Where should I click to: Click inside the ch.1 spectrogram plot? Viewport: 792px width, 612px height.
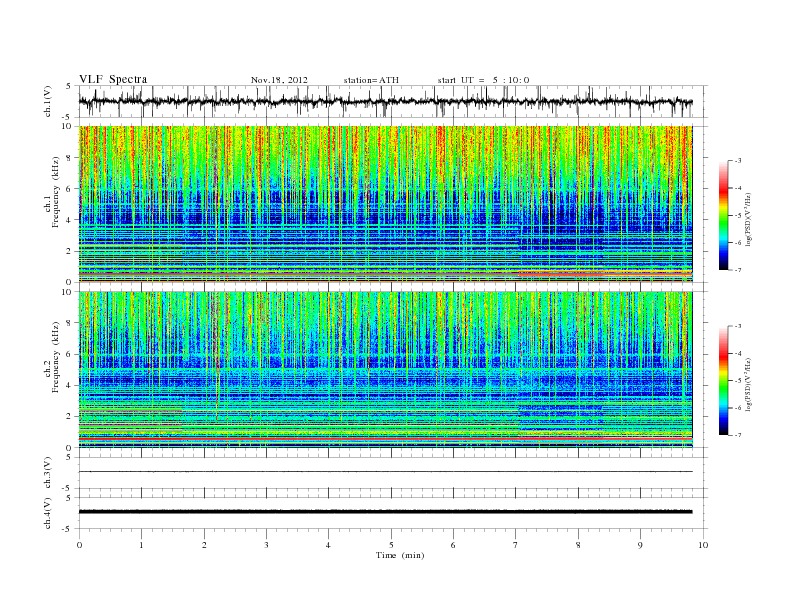[x=385, y=204]
